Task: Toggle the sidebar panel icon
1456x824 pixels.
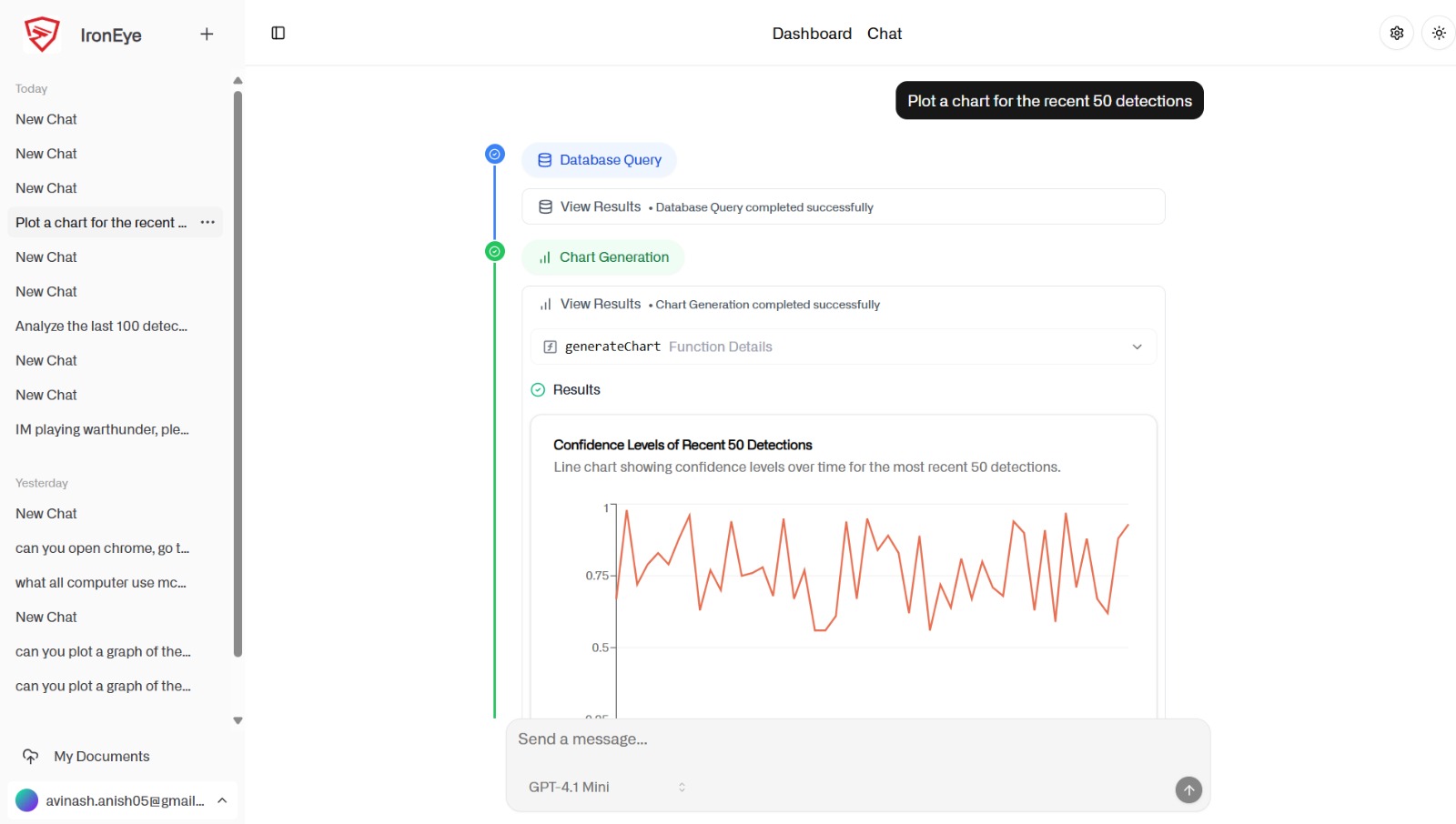Action: click(x=278, y=33)
